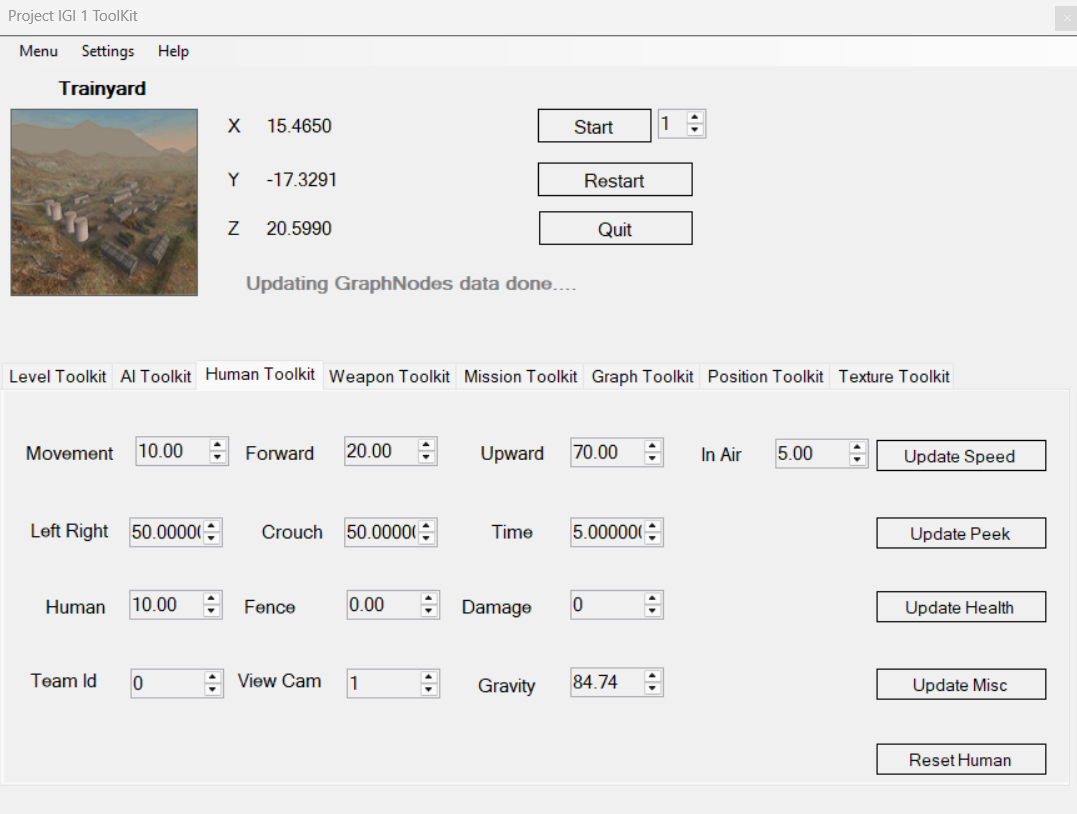This screenshot has height=814, width=1077.
Task: Increase the peek Time value
Action: pos(653,526)
